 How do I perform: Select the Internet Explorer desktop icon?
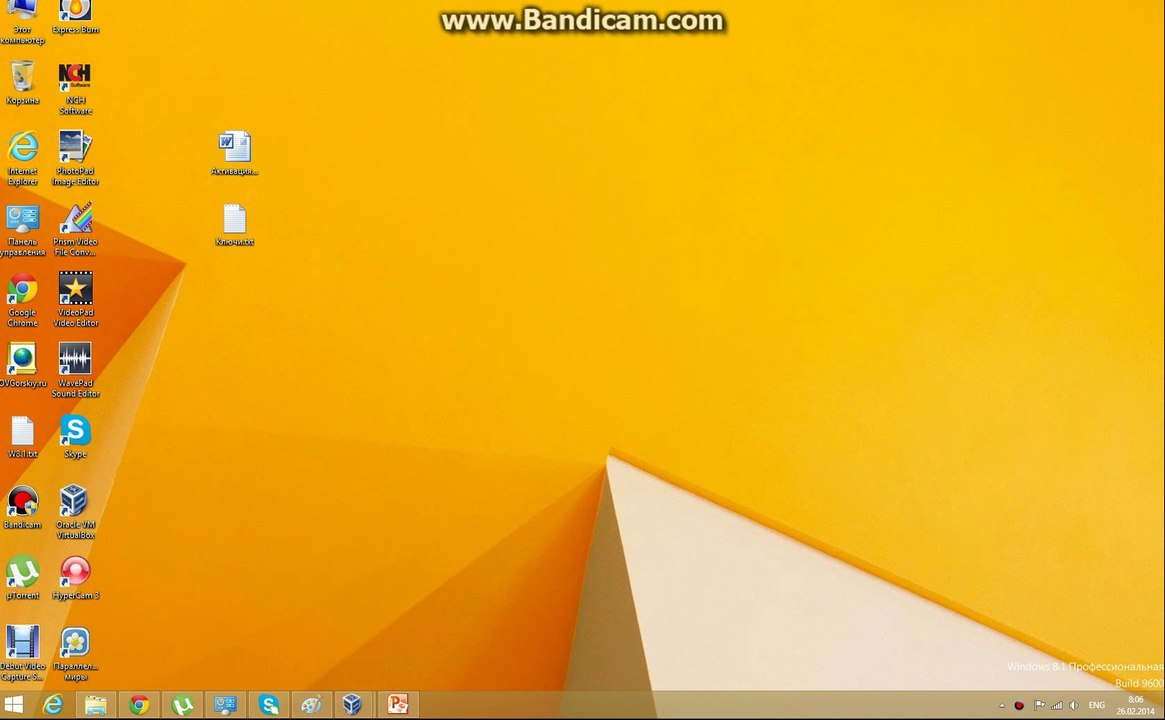click(x=22, y=158)
